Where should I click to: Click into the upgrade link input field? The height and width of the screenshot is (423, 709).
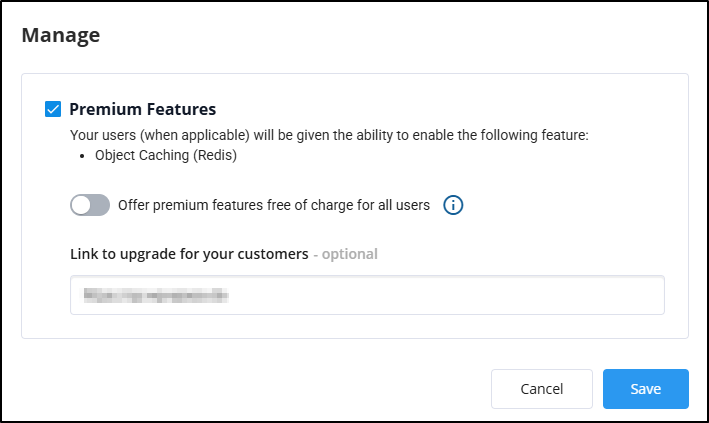tap(367, 296)
